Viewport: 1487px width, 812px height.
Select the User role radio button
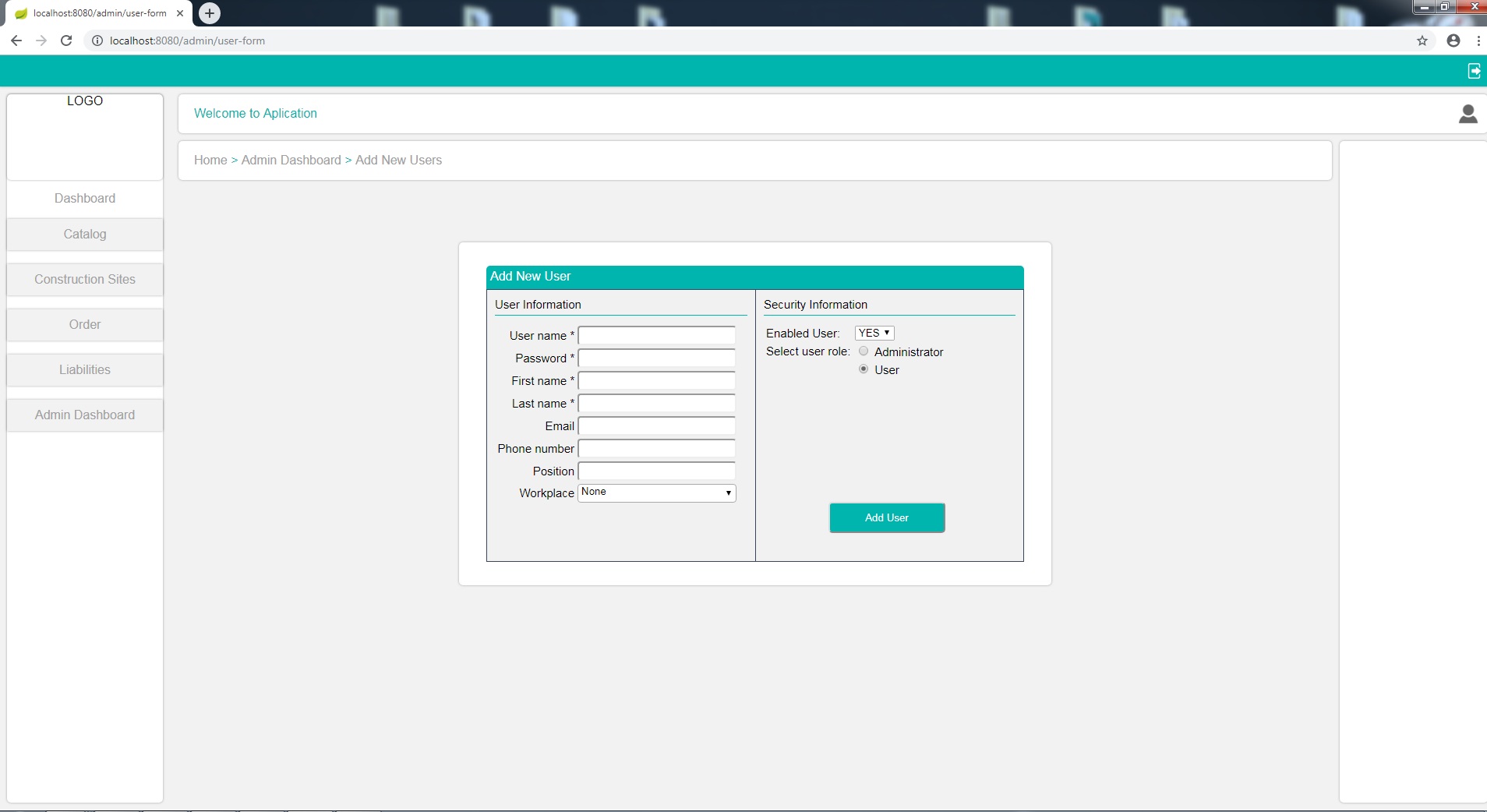tap(864, 369)
